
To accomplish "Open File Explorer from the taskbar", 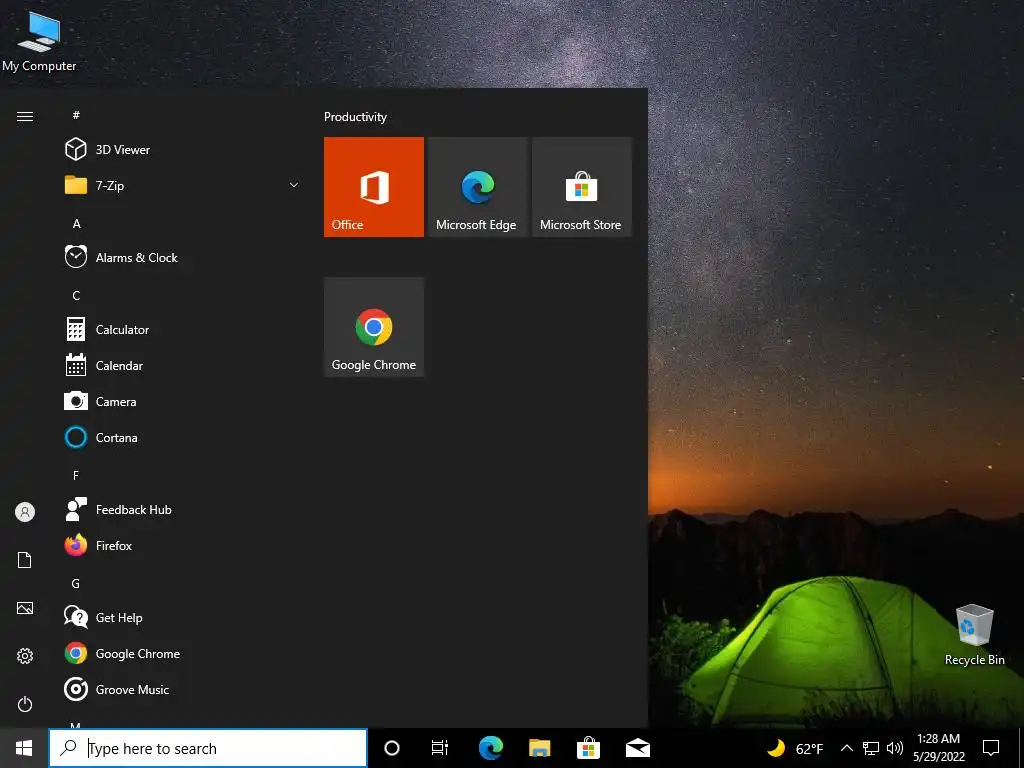I will click(539, 748).
